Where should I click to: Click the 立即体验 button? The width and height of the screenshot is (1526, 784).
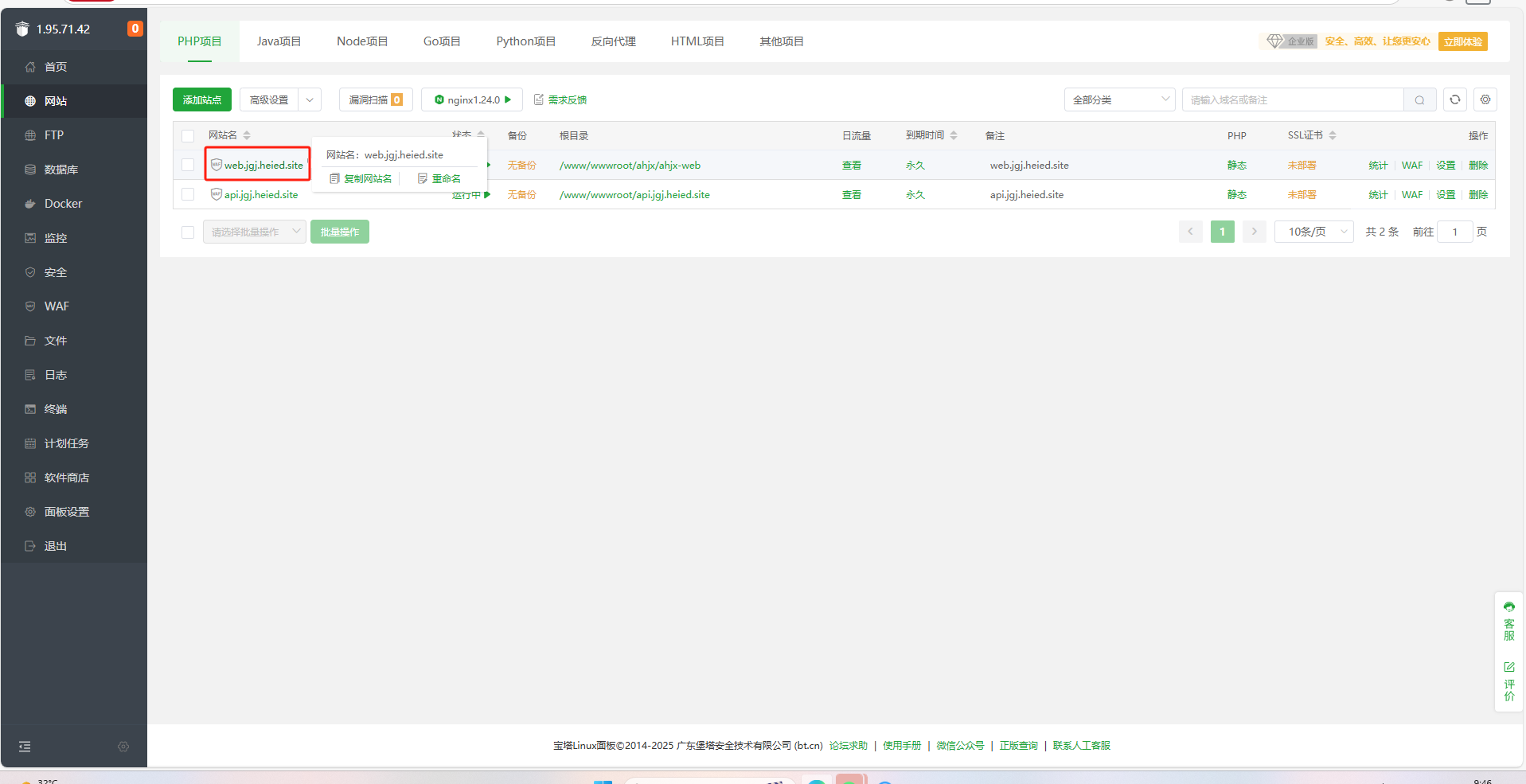click(1463, 41)
